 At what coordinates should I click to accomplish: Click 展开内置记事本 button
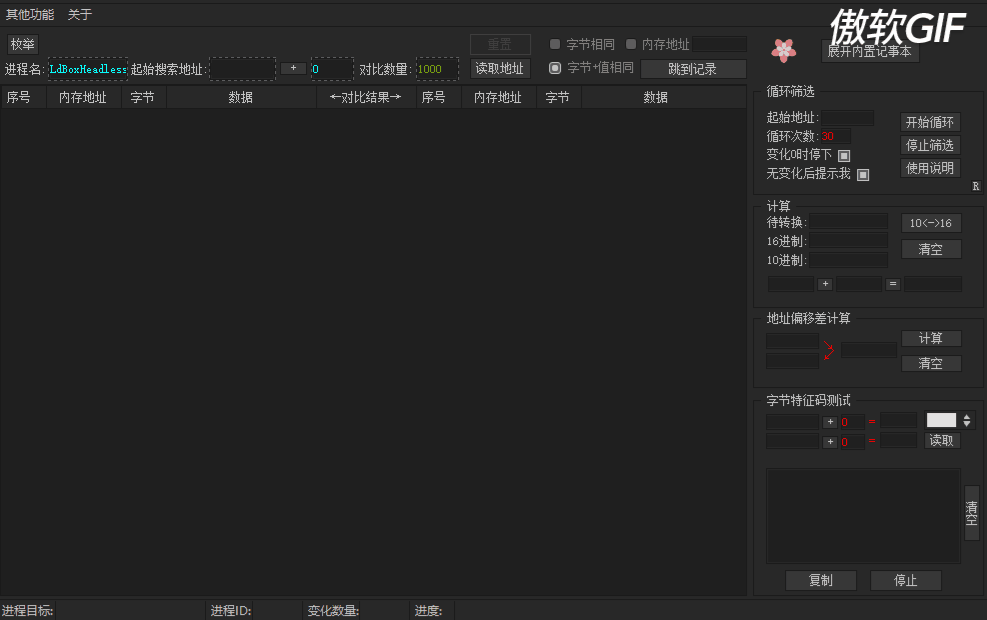pyautogui.click(x=870, y=52)
